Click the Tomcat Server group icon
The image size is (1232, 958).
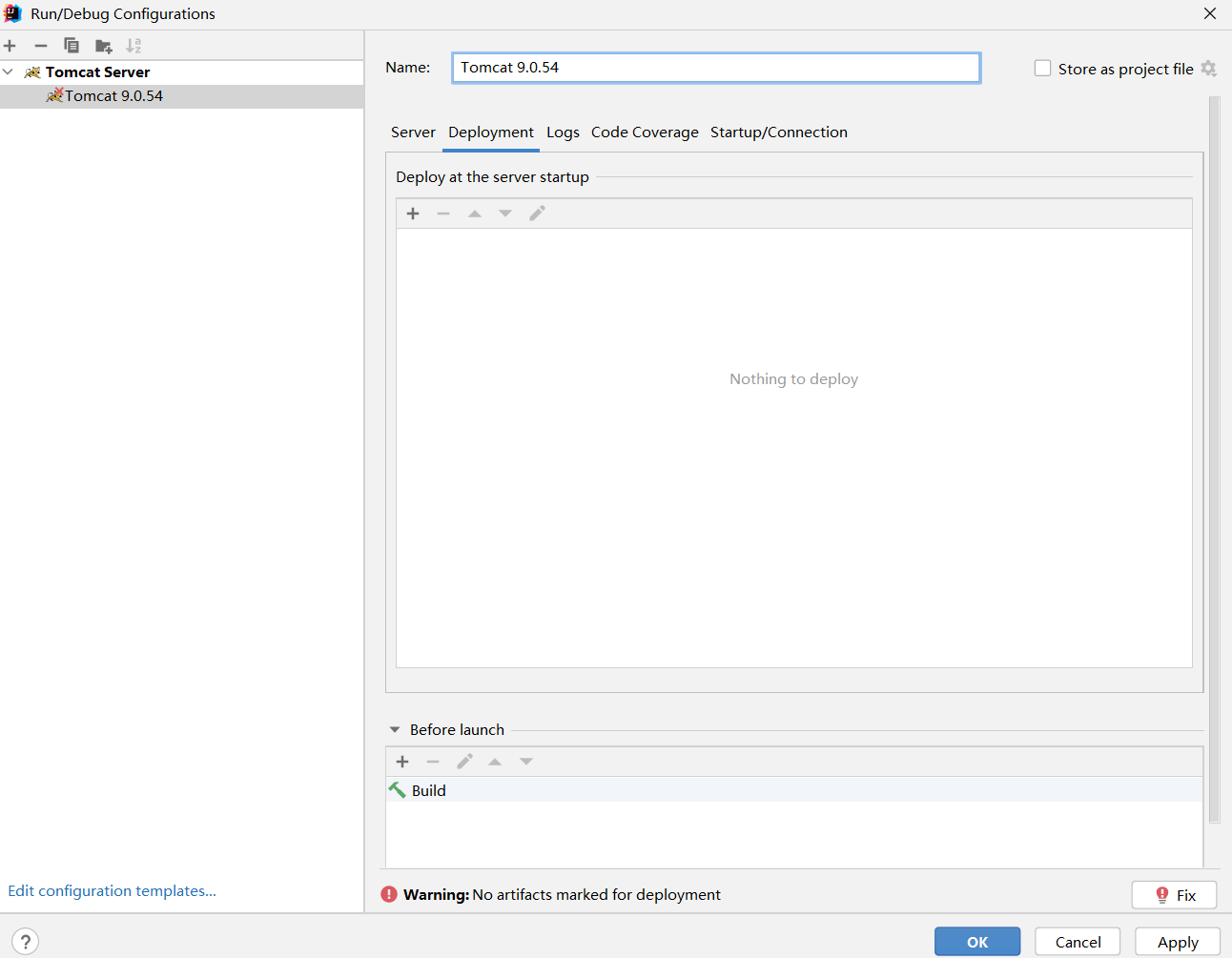tap(33, 72)
